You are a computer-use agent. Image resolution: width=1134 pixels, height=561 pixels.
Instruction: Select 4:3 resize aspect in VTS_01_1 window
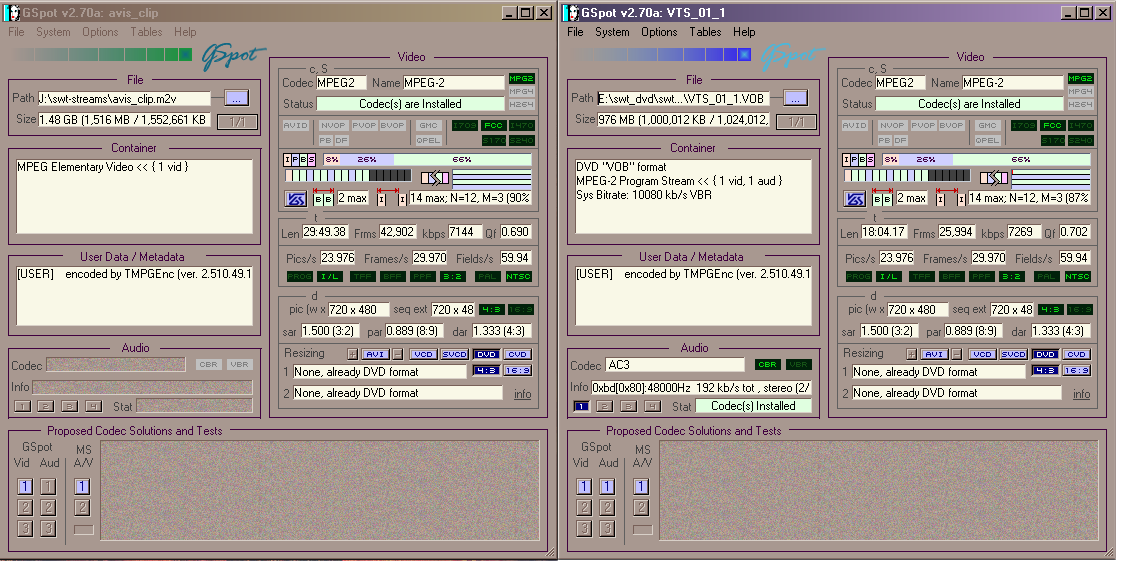click(x=1045, y=371)
